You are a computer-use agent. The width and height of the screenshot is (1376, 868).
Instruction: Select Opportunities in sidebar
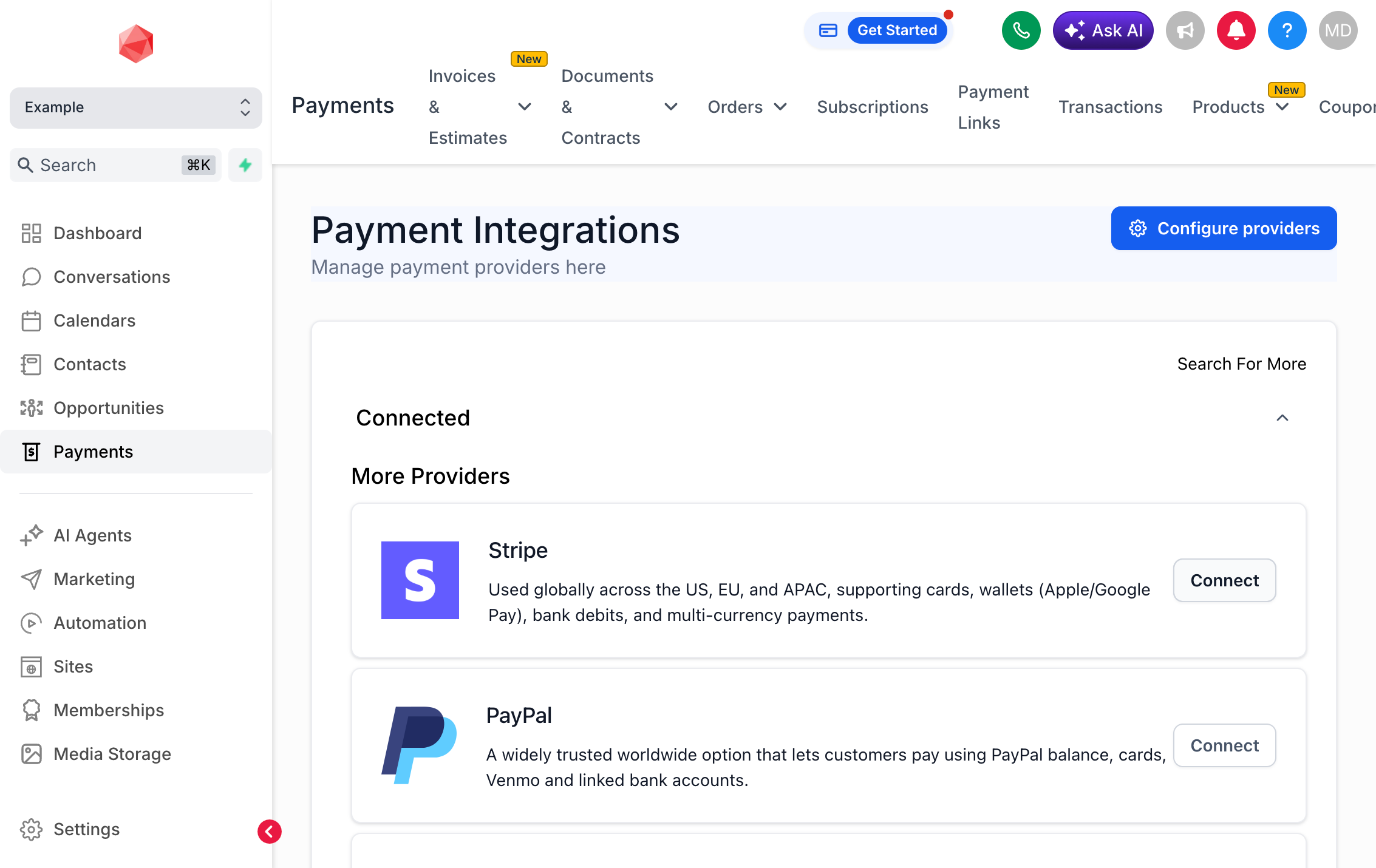click(x=136, y=408)
